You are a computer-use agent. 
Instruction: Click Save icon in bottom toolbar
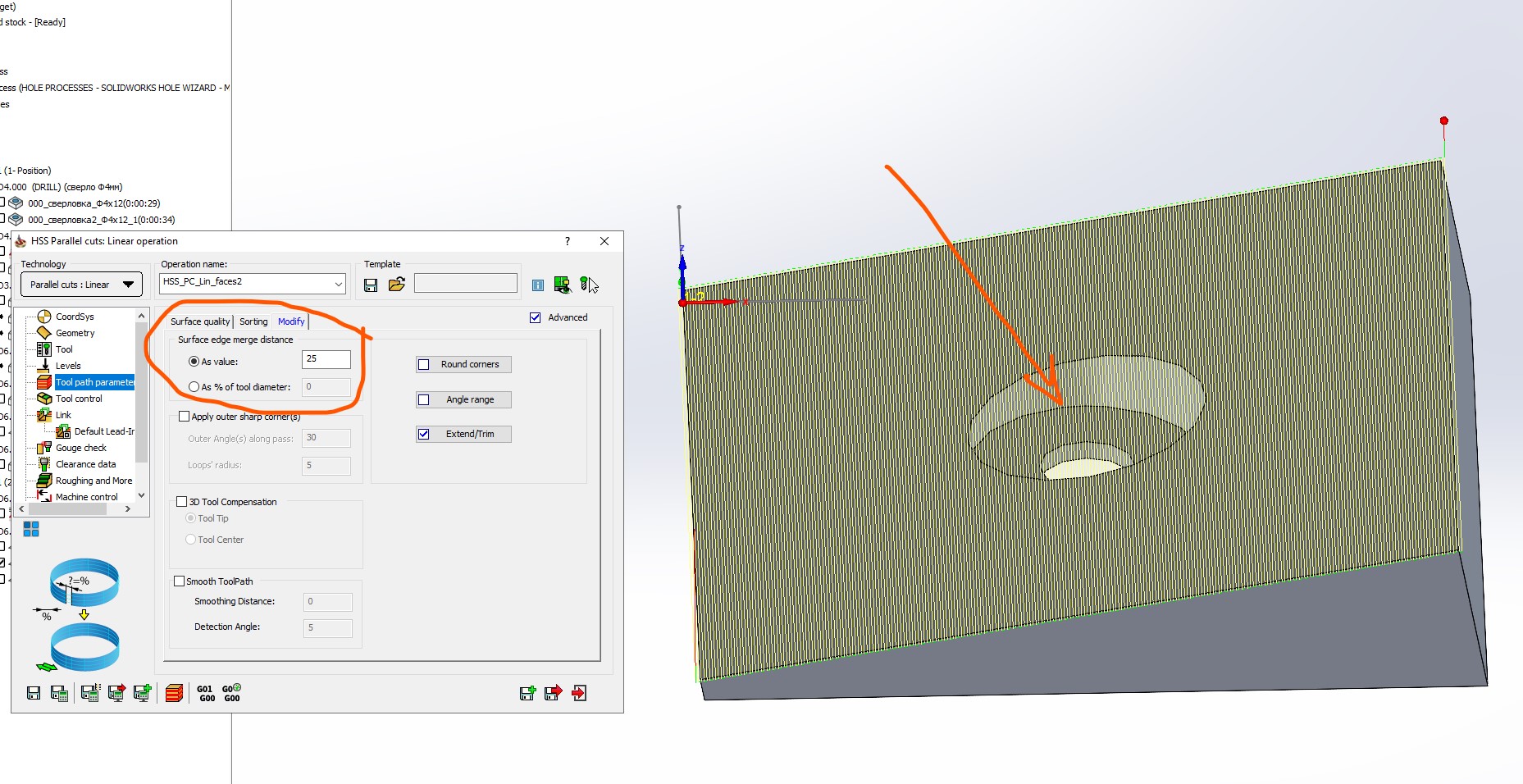[x=34, y=693]
